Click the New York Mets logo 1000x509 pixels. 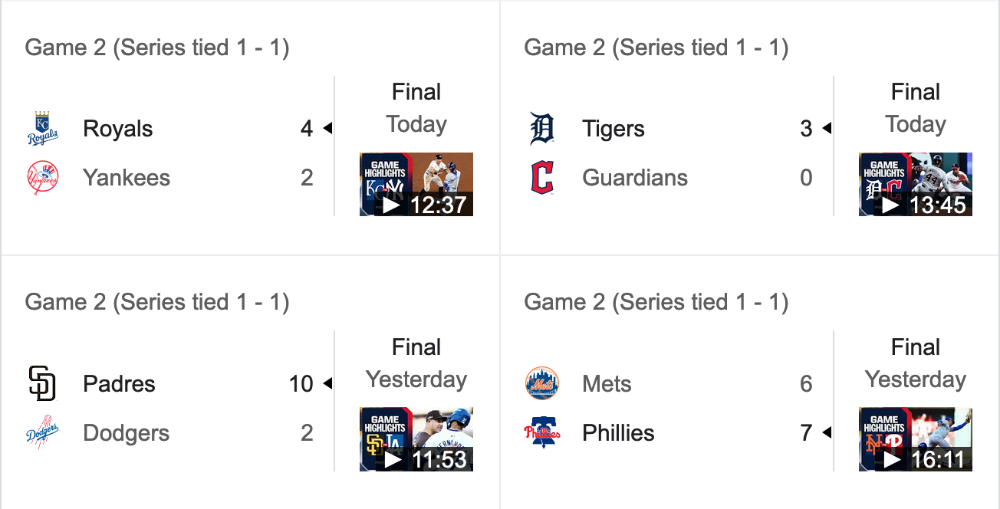[x=542, y=383]
